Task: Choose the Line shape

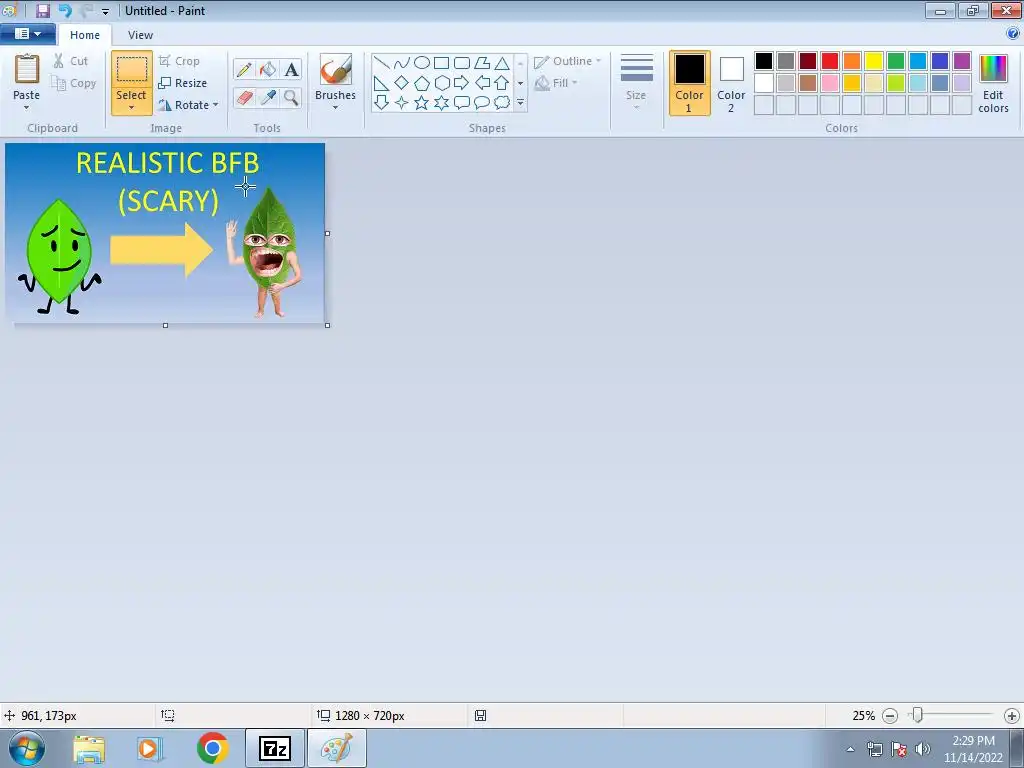Action: (x=381, y=63)
